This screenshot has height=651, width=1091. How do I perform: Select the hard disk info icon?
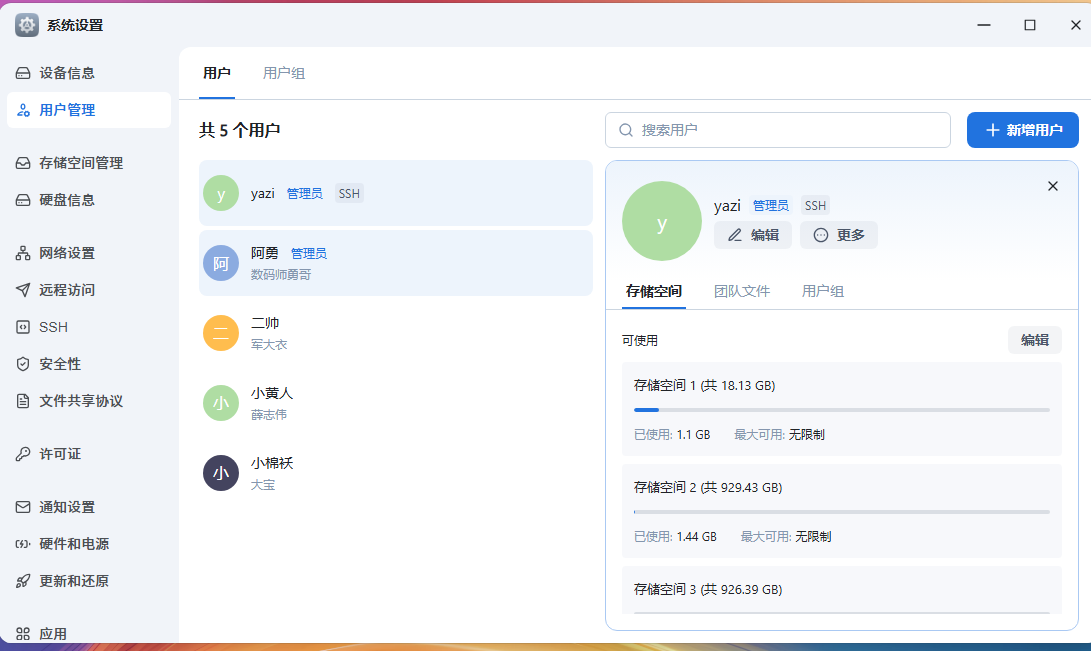pyautogui.click(x=23, y=200)
